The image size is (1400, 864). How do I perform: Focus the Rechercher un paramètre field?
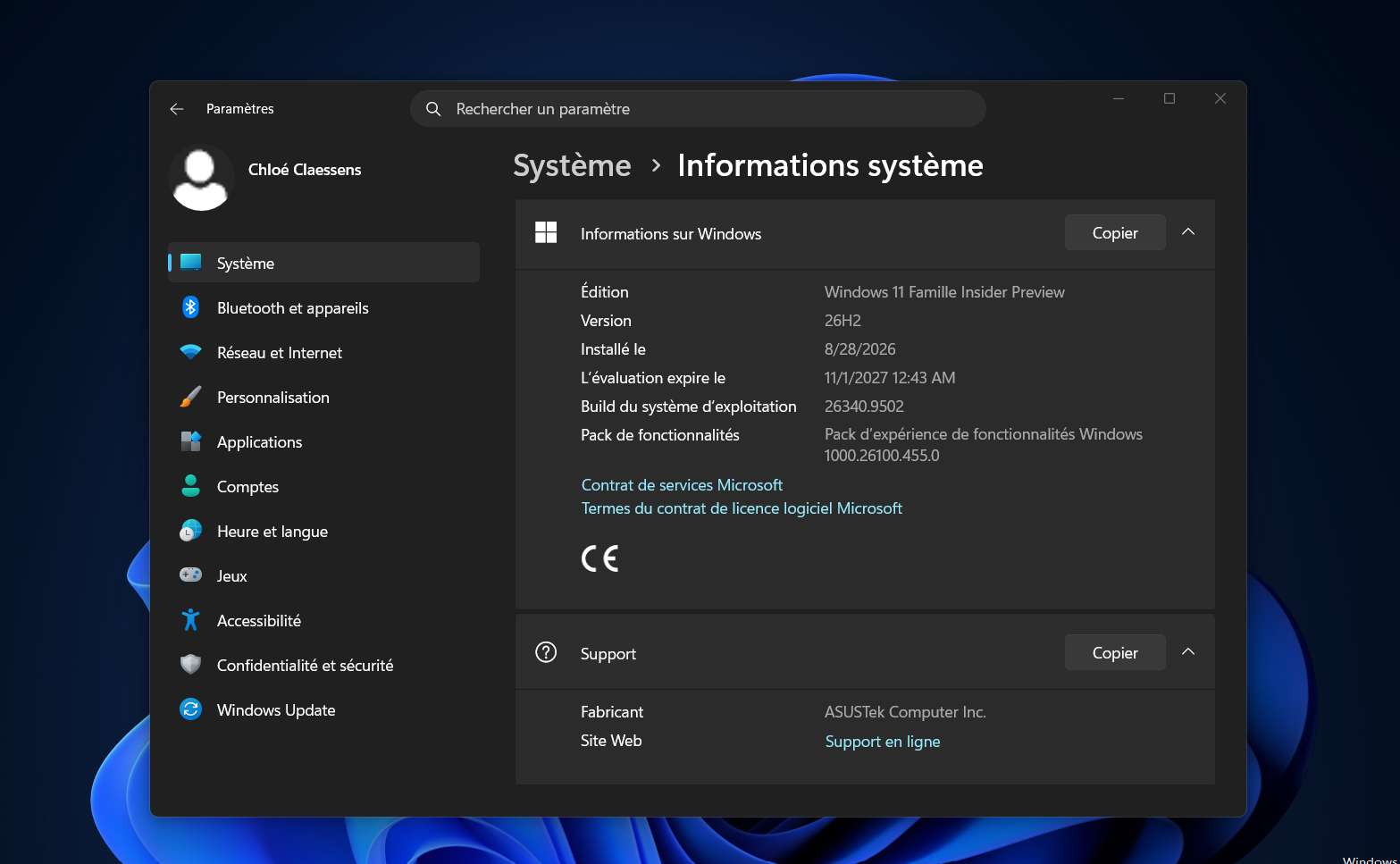pos(698,109)
